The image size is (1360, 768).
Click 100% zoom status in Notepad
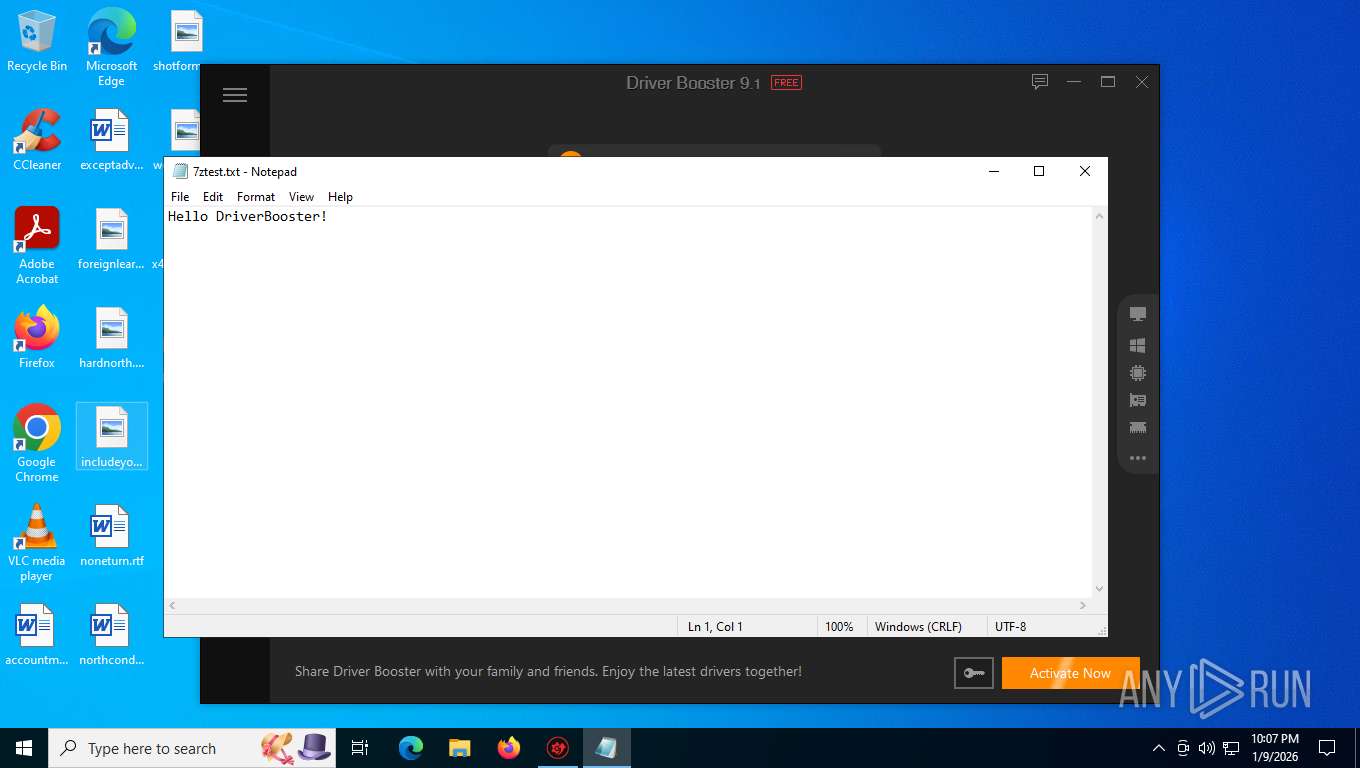pos(839,627)
